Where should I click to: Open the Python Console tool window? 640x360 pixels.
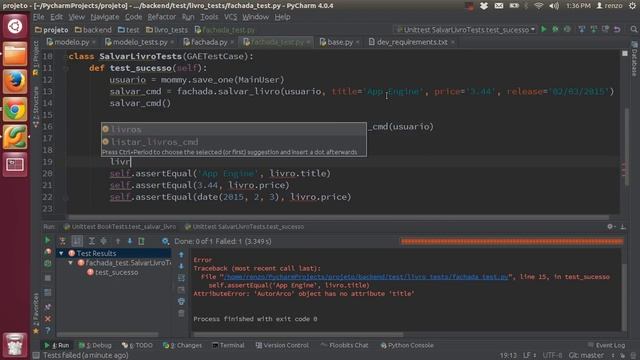(407, 345)
